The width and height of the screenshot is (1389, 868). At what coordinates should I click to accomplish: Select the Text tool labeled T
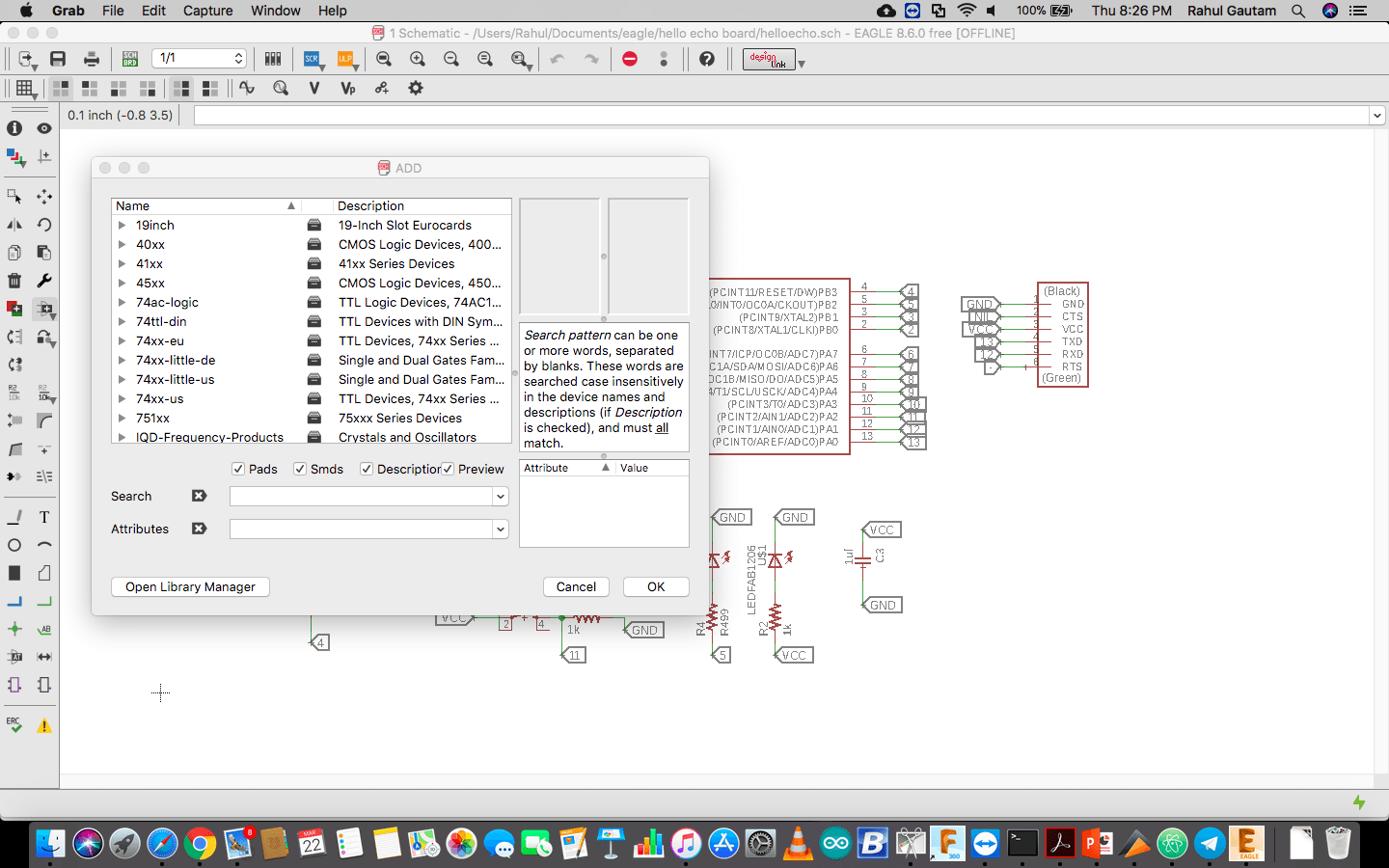pos(44,517)
